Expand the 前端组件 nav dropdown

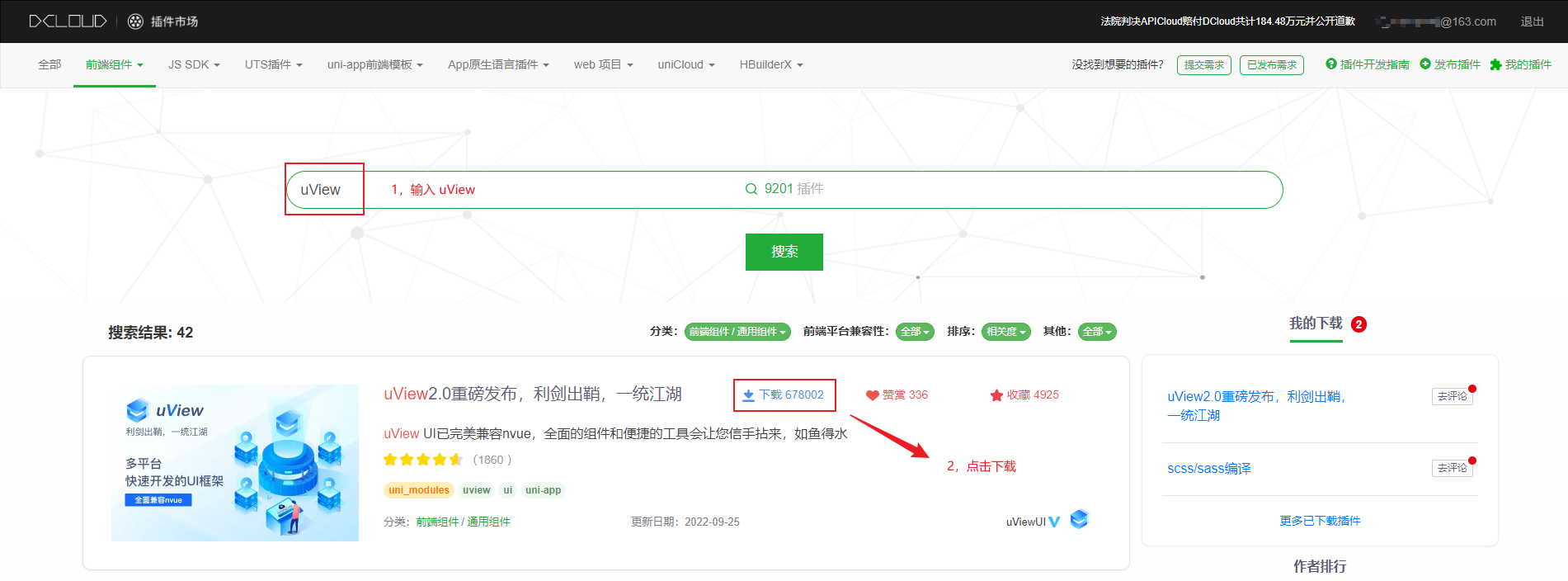tap(115, 64)
